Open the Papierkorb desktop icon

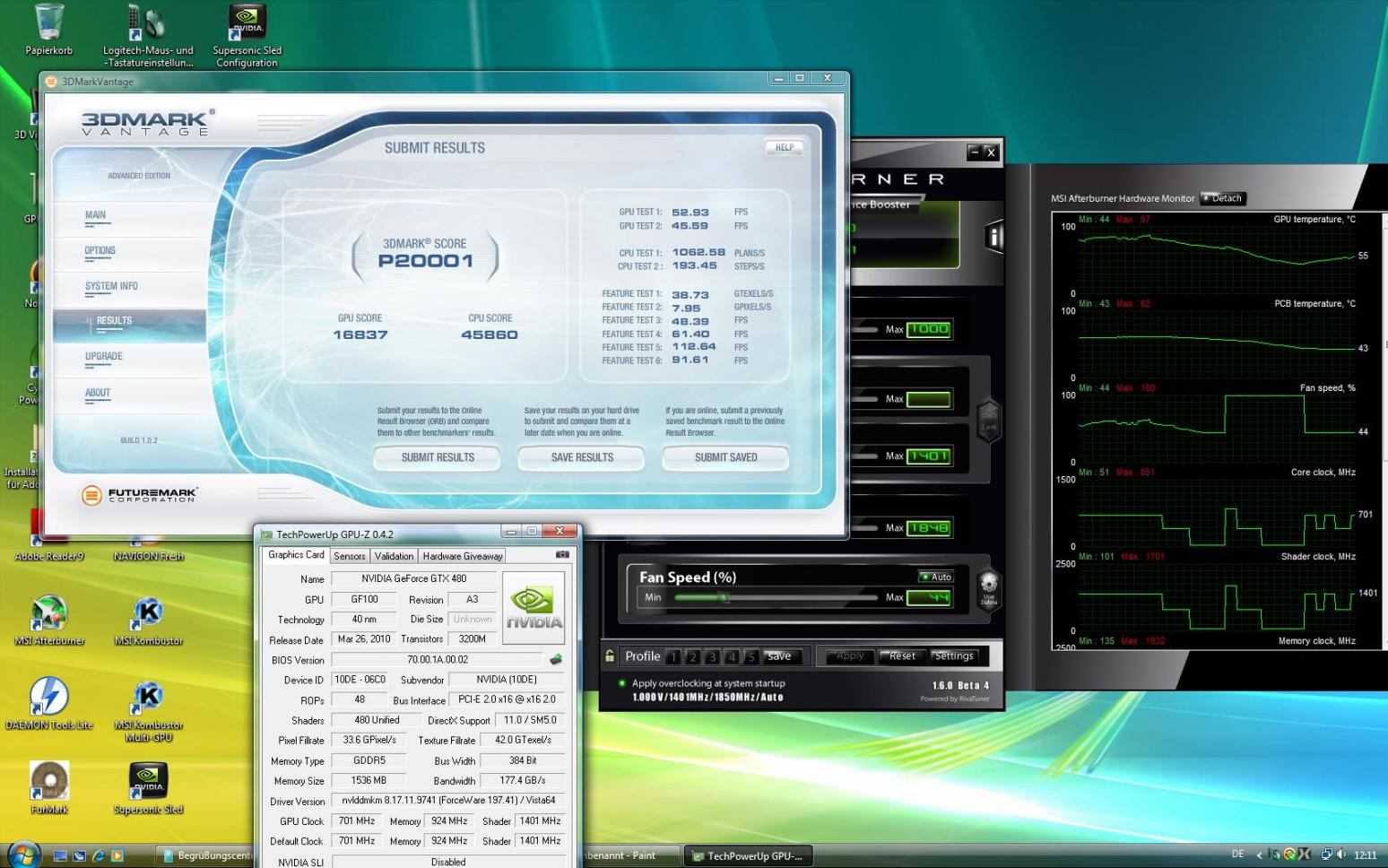click(48, 30)
